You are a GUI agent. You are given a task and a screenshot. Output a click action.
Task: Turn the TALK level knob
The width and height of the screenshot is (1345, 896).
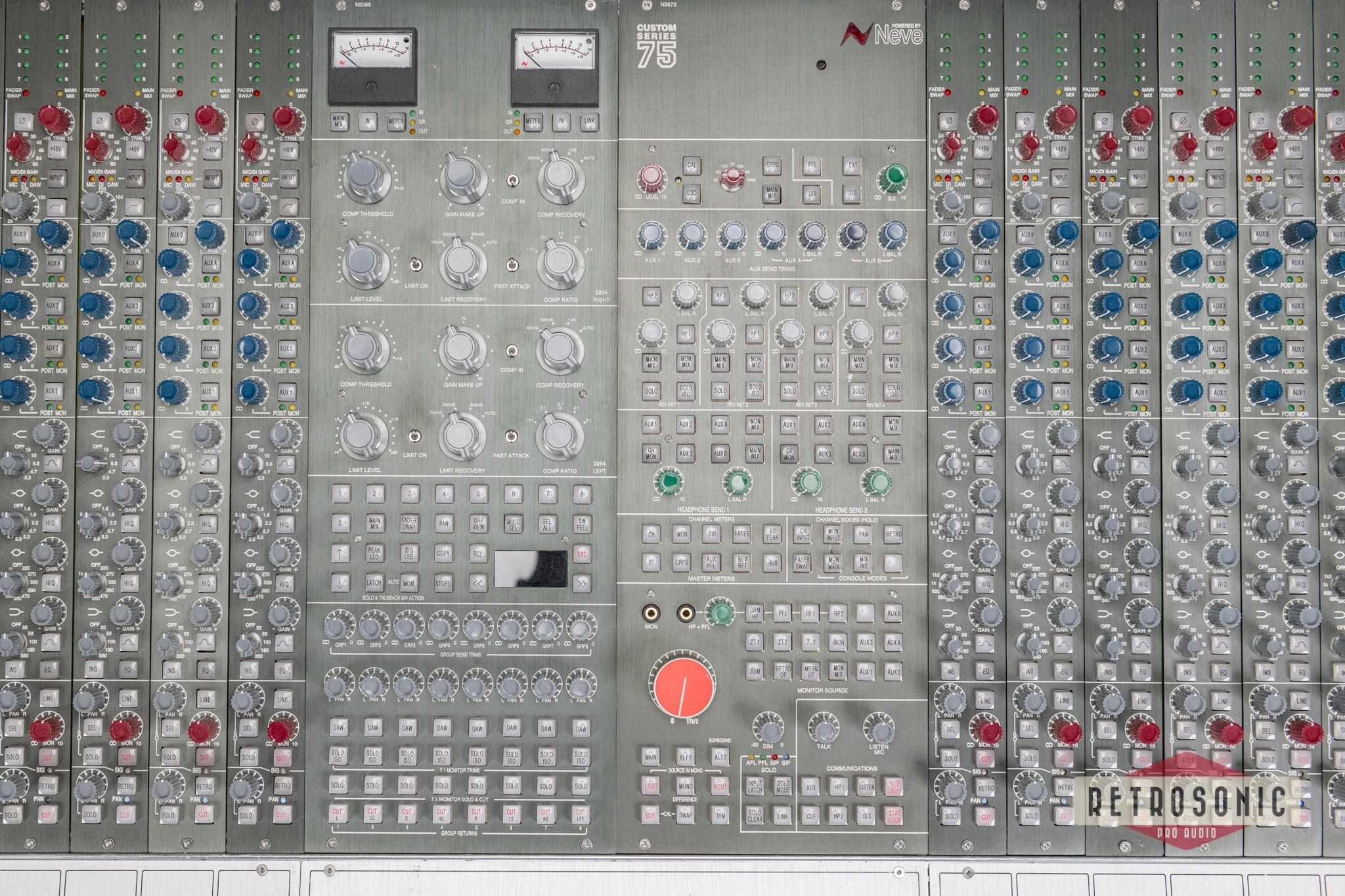(824, 728)
